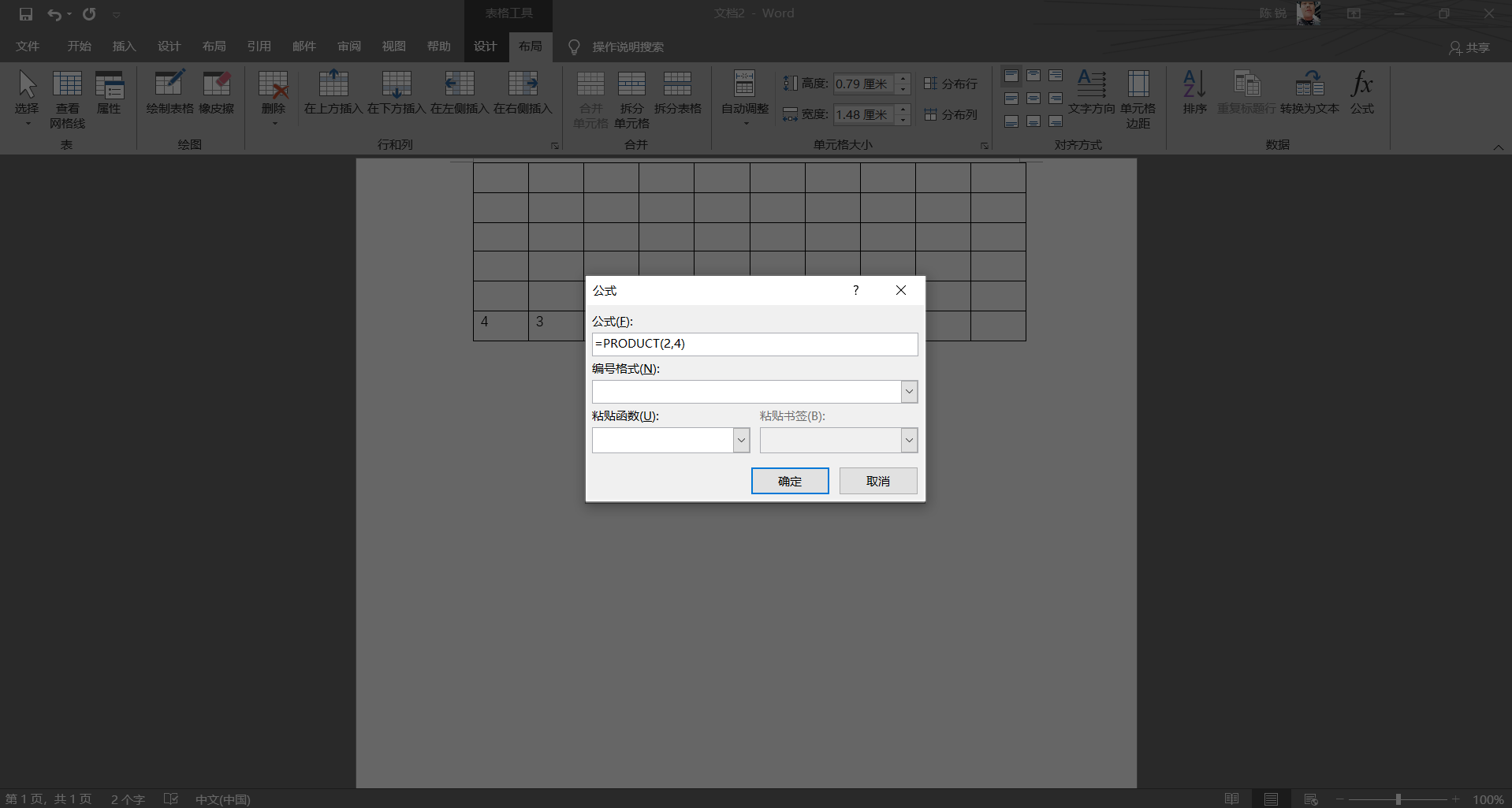This screenshot has height=808, width=1512.
Task: Switch to the References (引用) tab
Action: [x=259, y=47]
